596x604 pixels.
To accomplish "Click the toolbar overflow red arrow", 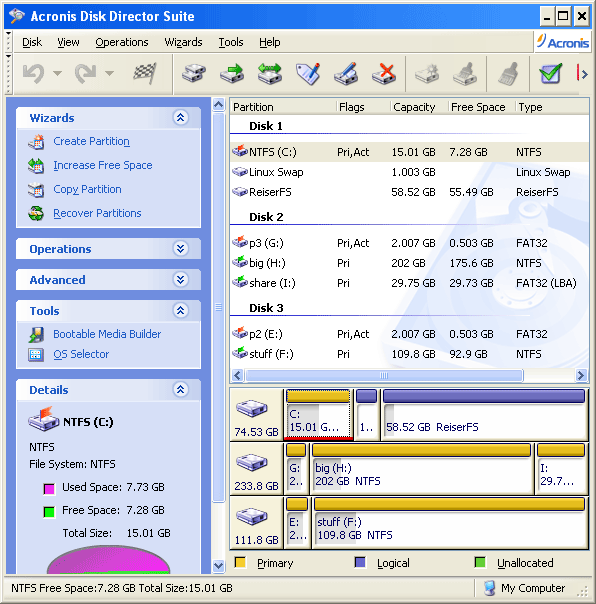I will (582, 73).
